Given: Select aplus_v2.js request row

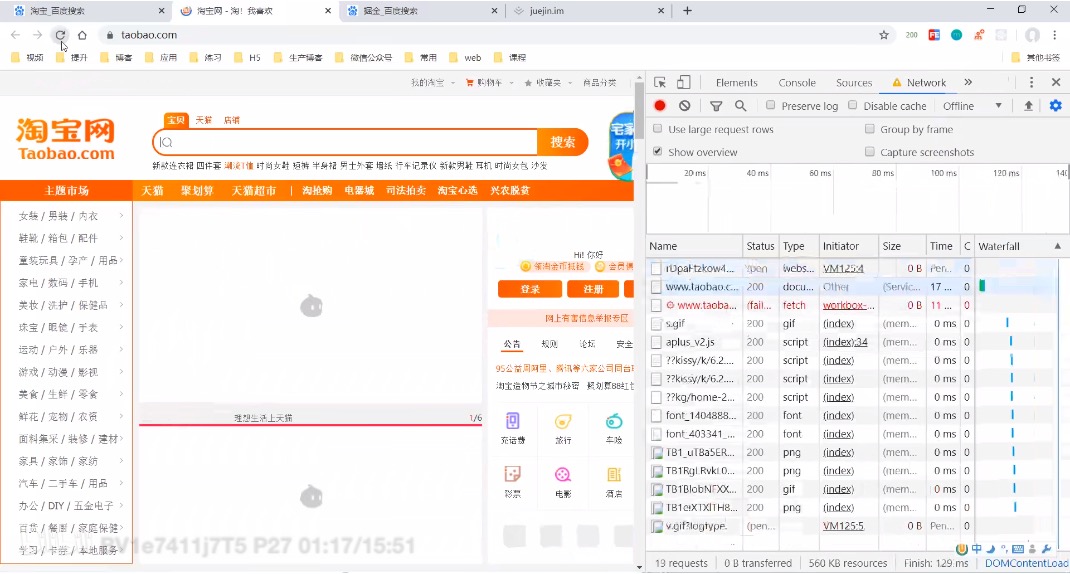Looking at the screenshot, I should pos(811,342).
